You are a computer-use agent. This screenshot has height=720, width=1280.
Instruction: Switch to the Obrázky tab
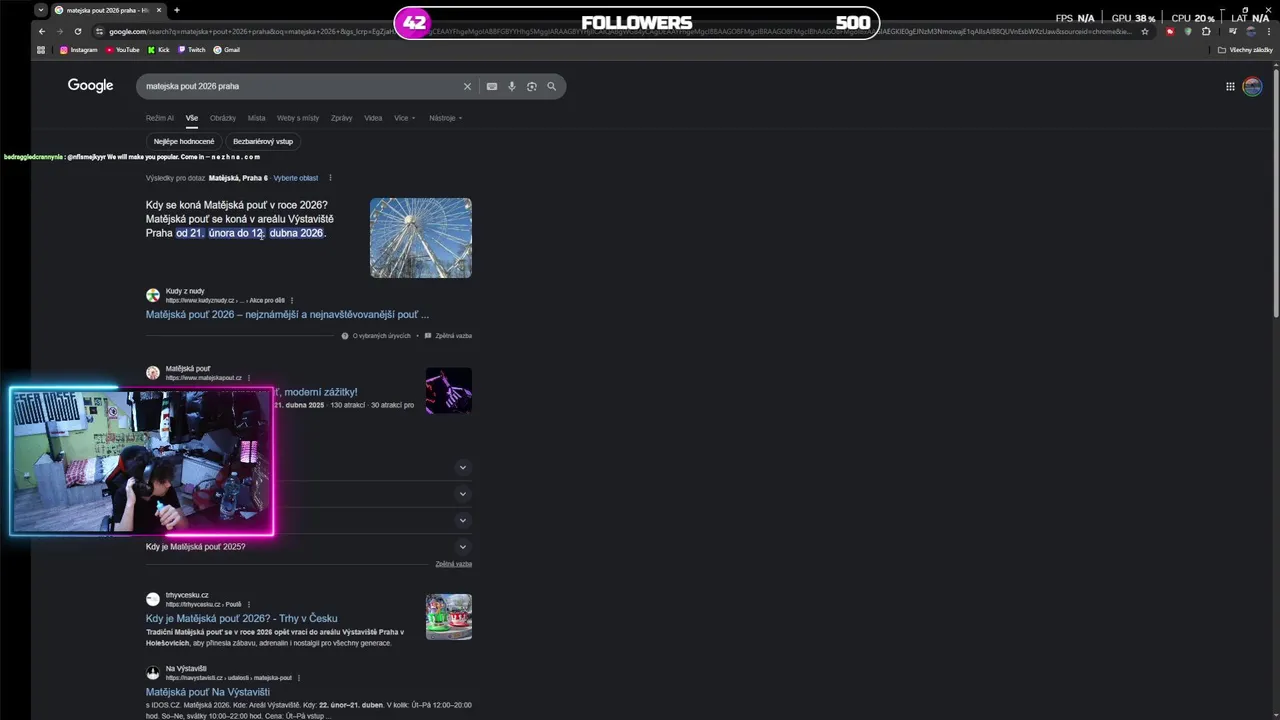tap(223, 118)
